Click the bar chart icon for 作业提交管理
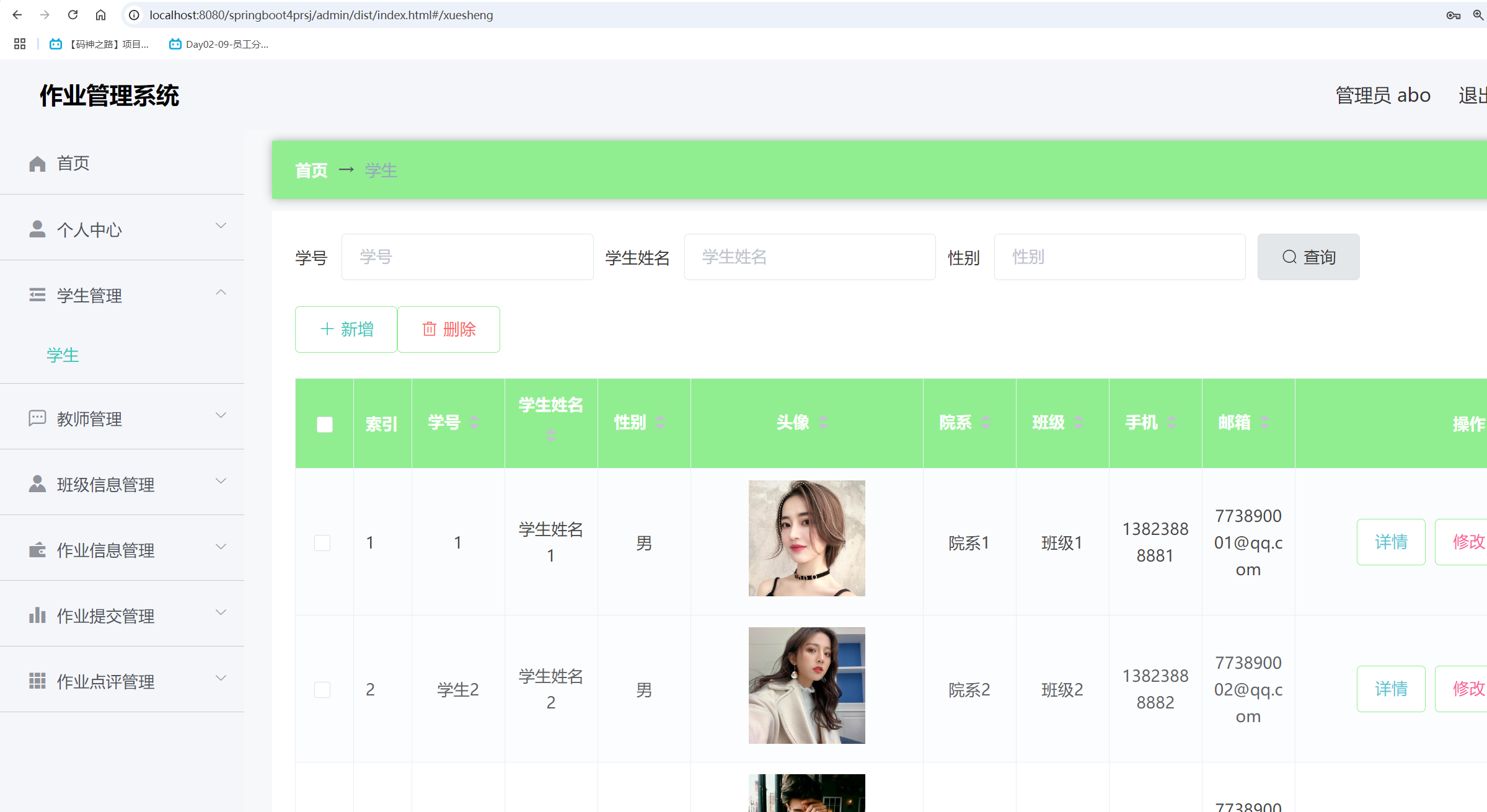Viewport: 1487px width, 812px height. point(37,616)
